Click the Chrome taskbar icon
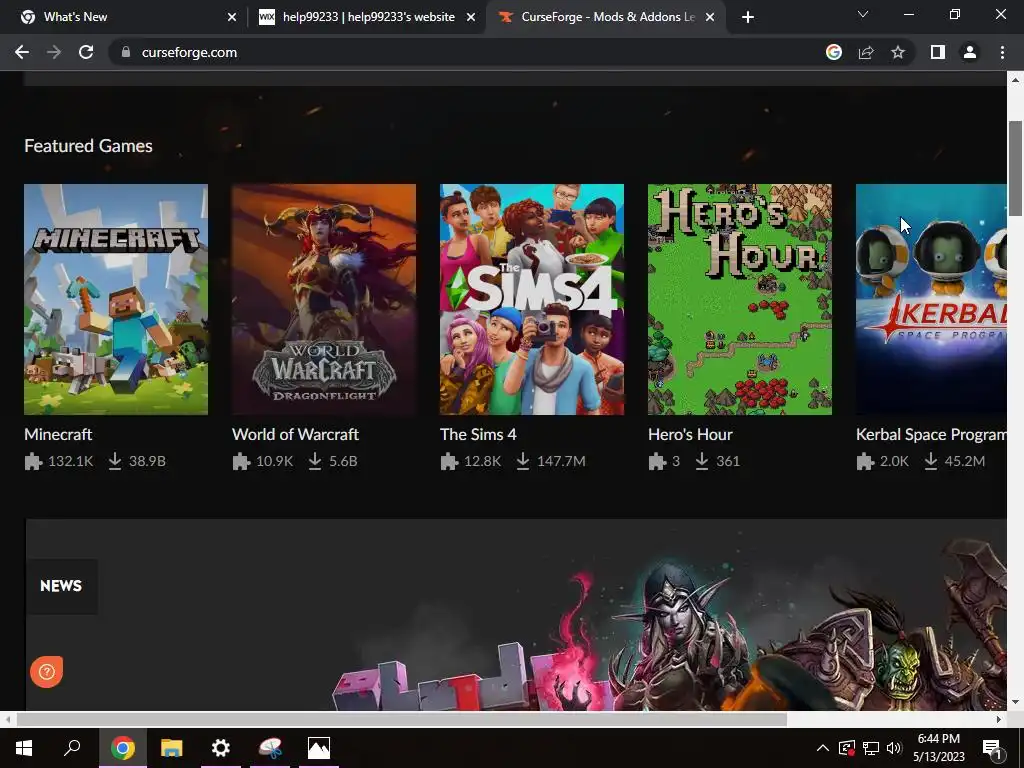The height and width of the screenshot is (768, 1024). (x=123, y=748)
